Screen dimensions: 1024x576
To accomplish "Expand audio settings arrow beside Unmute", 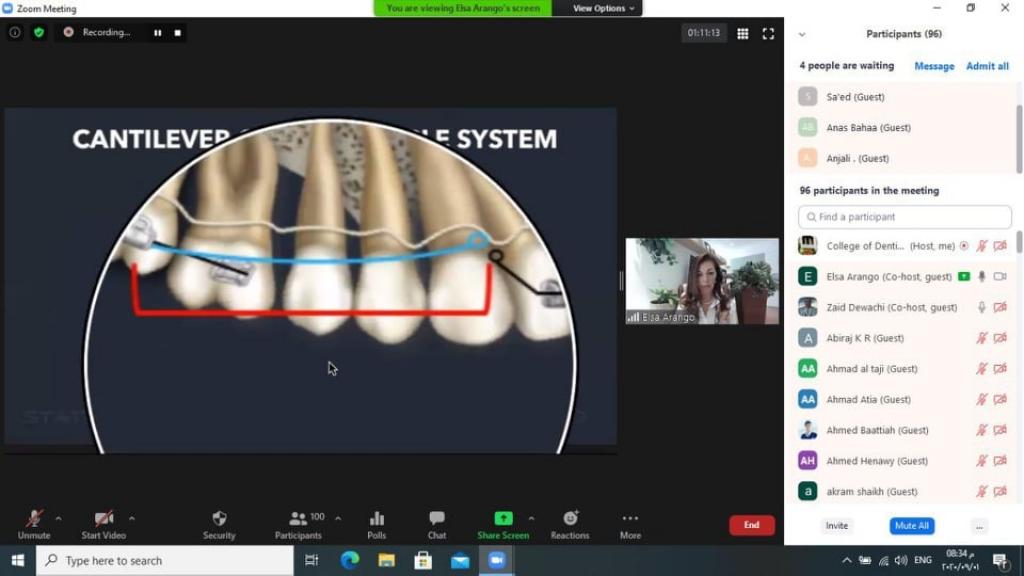I will [58, 518].
